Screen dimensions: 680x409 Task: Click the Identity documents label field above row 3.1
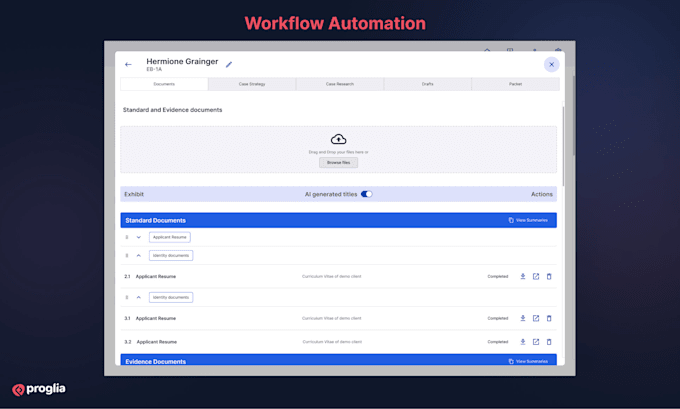pyautogui.click(x=171, y=298)
